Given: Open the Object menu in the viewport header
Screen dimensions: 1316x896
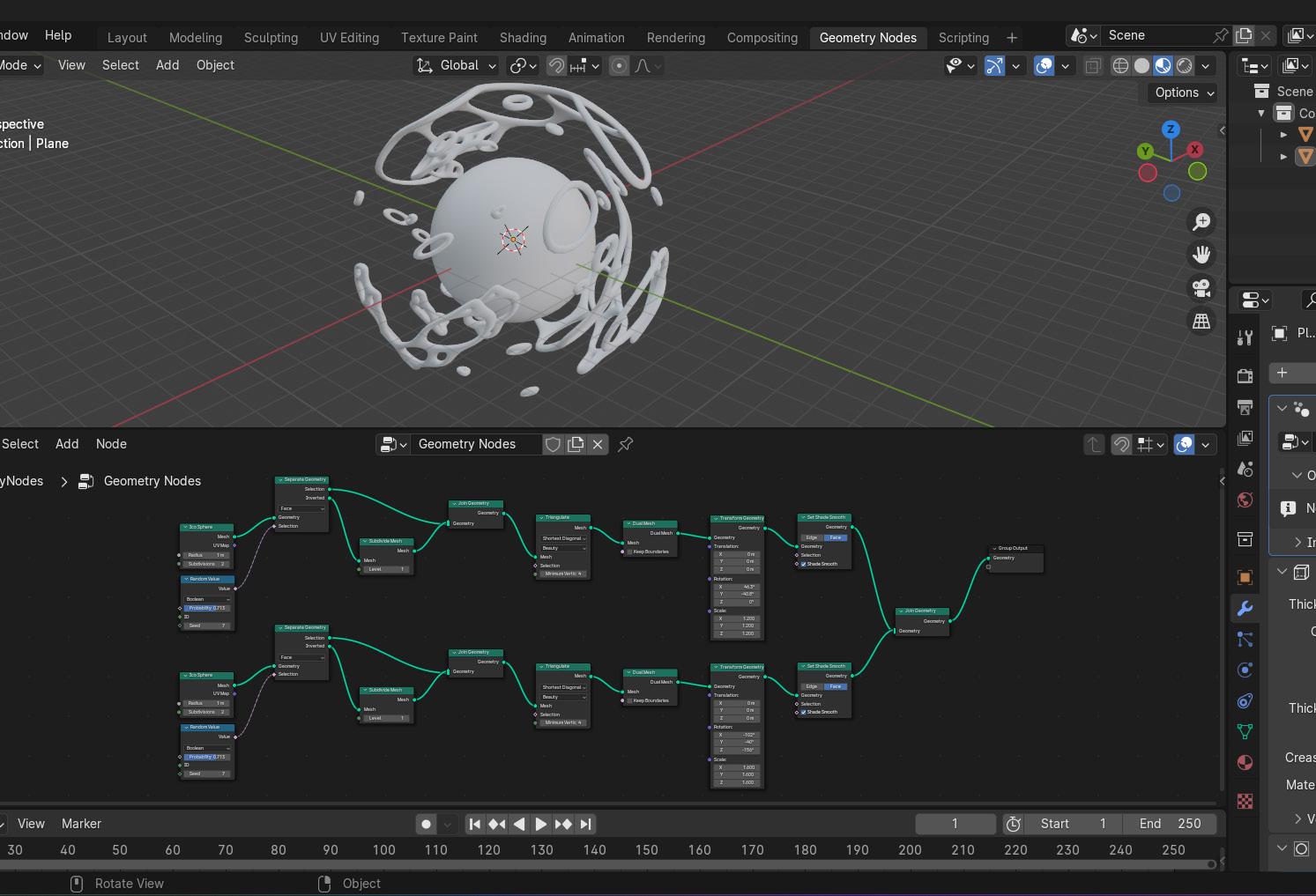Looking at the screenshot, I should (x=215, y=65).
